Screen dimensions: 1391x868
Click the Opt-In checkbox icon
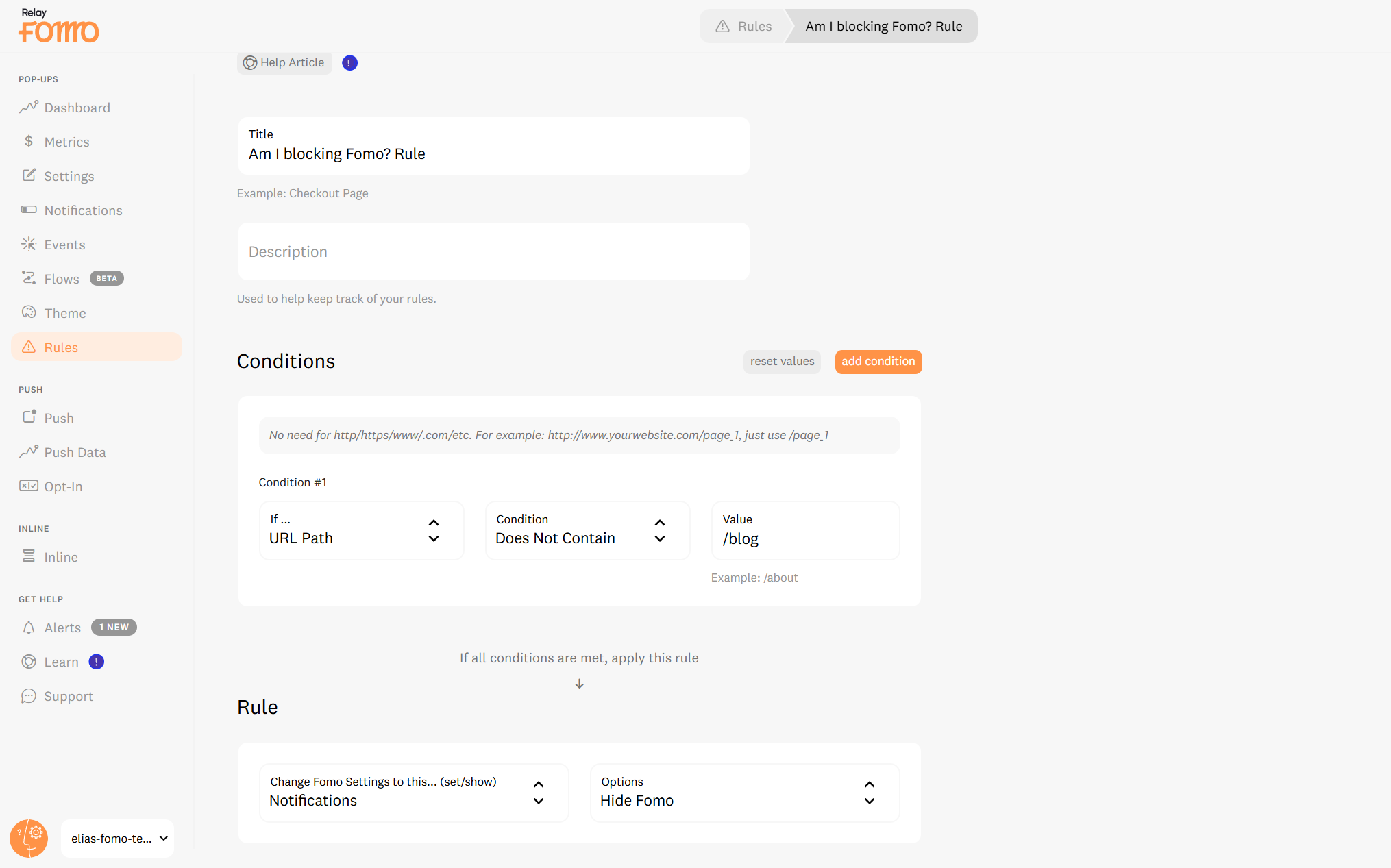coord(28,486)
